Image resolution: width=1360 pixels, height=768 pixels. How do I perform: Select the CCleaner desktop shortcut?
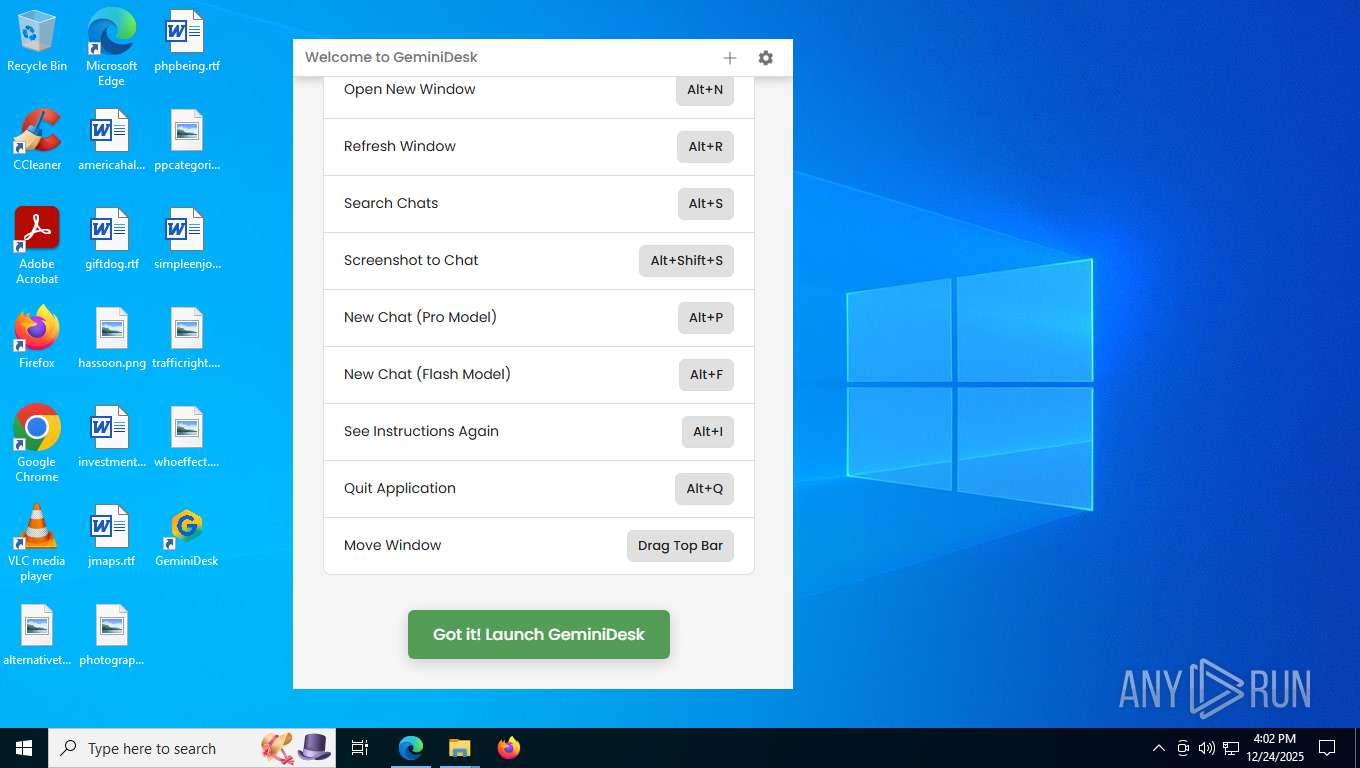(37, 140)
